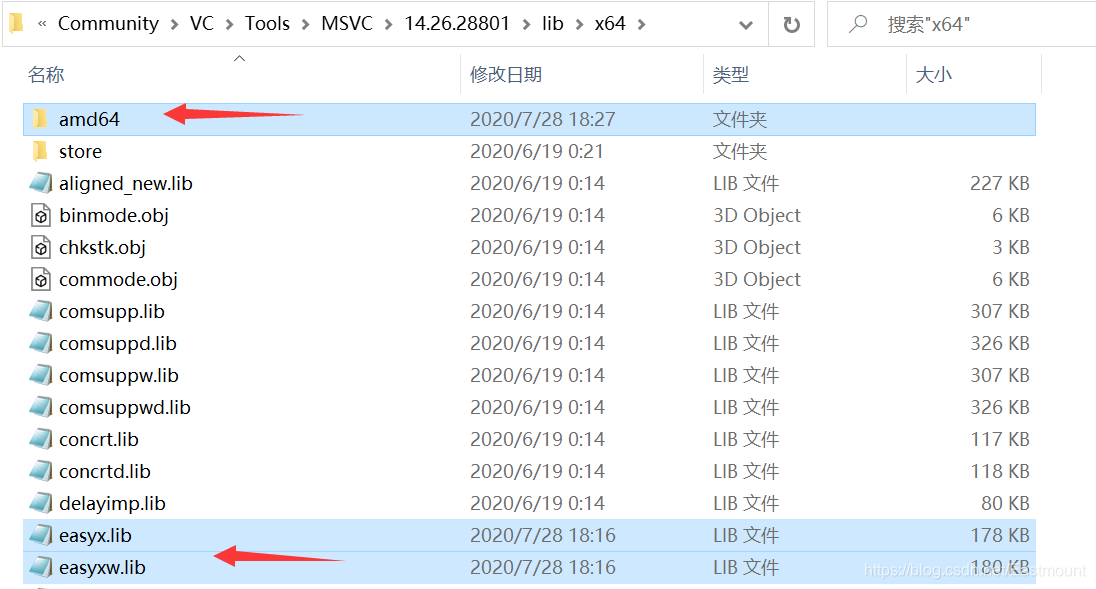Sort by the 大小 column header
The height and width of the screenshot is (589, 1096).
[934, 75]
